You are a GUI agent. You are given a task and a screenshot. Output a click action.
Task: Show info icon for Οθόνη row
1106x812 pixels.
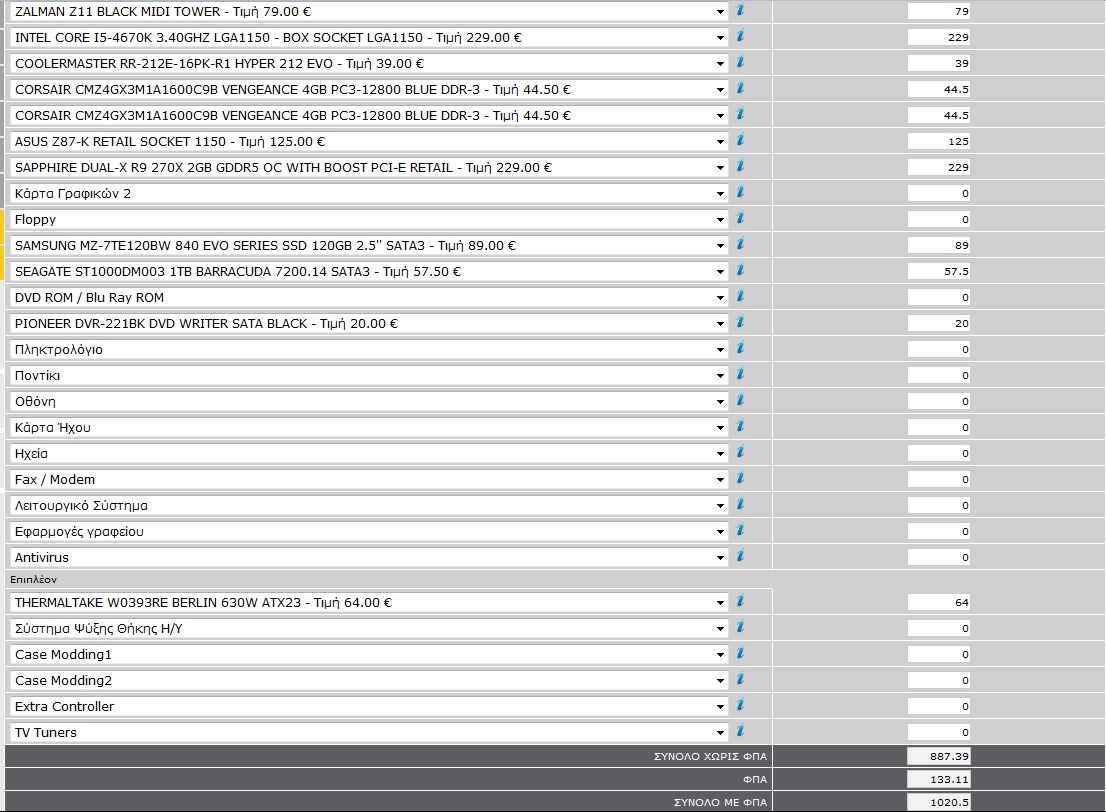point(740,400)
